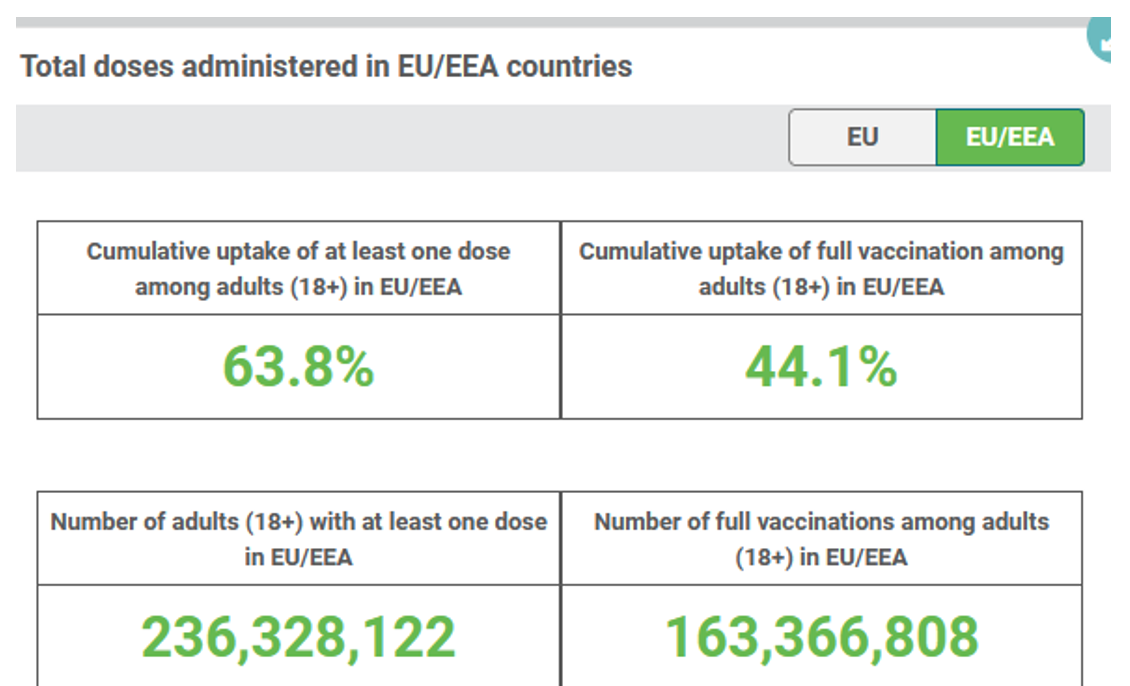This screenshot has height=686, width=1130.
Task: Click the teal circular icon in the top corner
Action: [1108, 38]
